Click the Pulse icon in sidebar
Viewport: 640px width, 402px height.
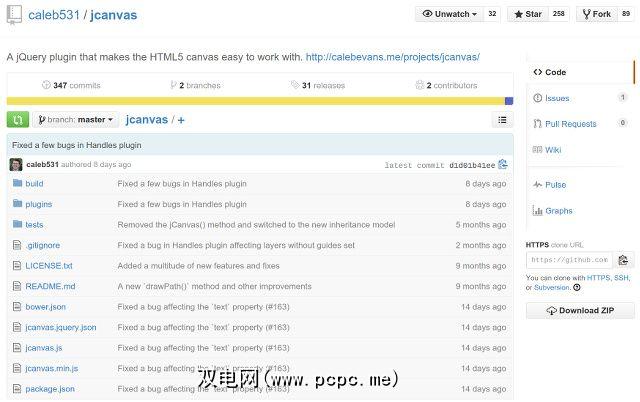tap(538, 184)
